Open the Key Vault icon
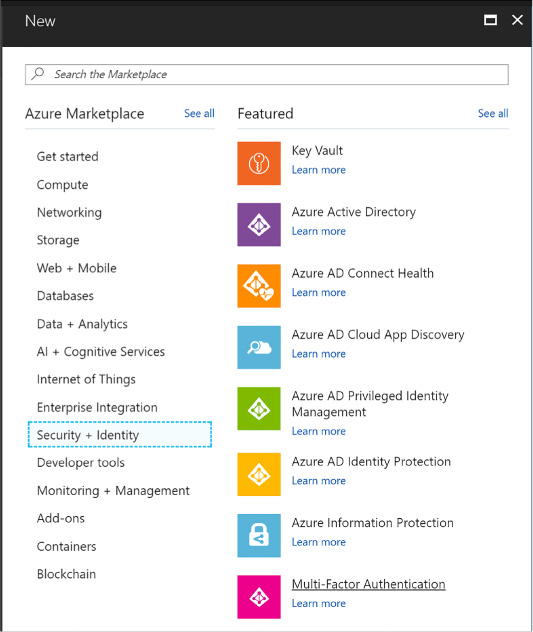The height and width of the screenshot is (632, 533). [259, 163]
